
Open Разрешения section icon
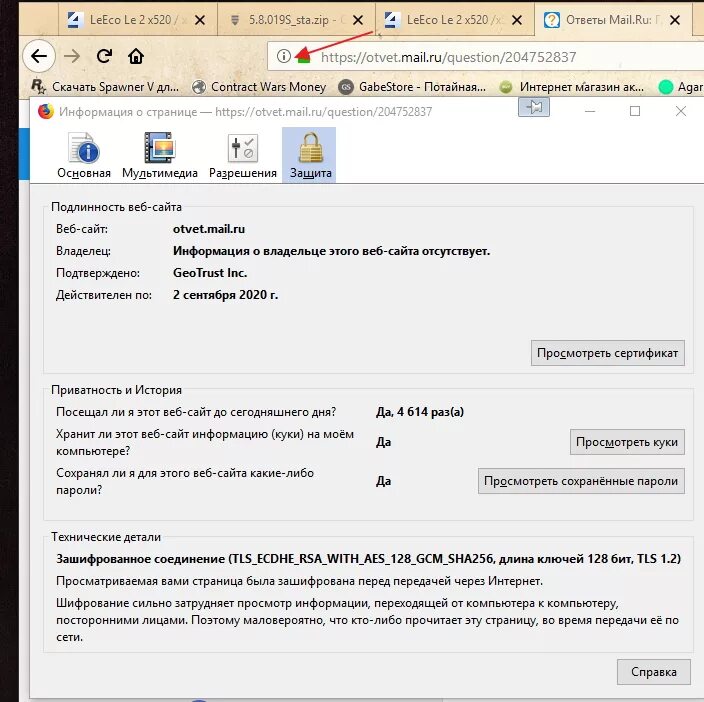242,155
